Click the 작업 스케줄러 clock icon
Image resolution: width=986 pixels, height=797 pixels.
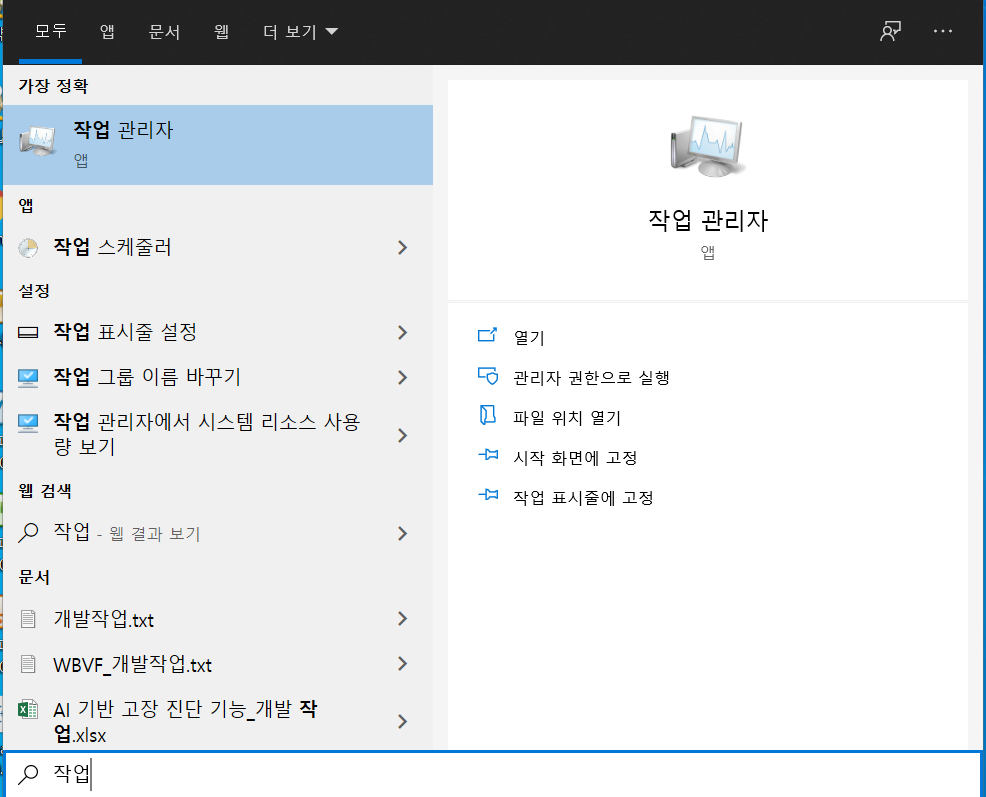(28, 248)
